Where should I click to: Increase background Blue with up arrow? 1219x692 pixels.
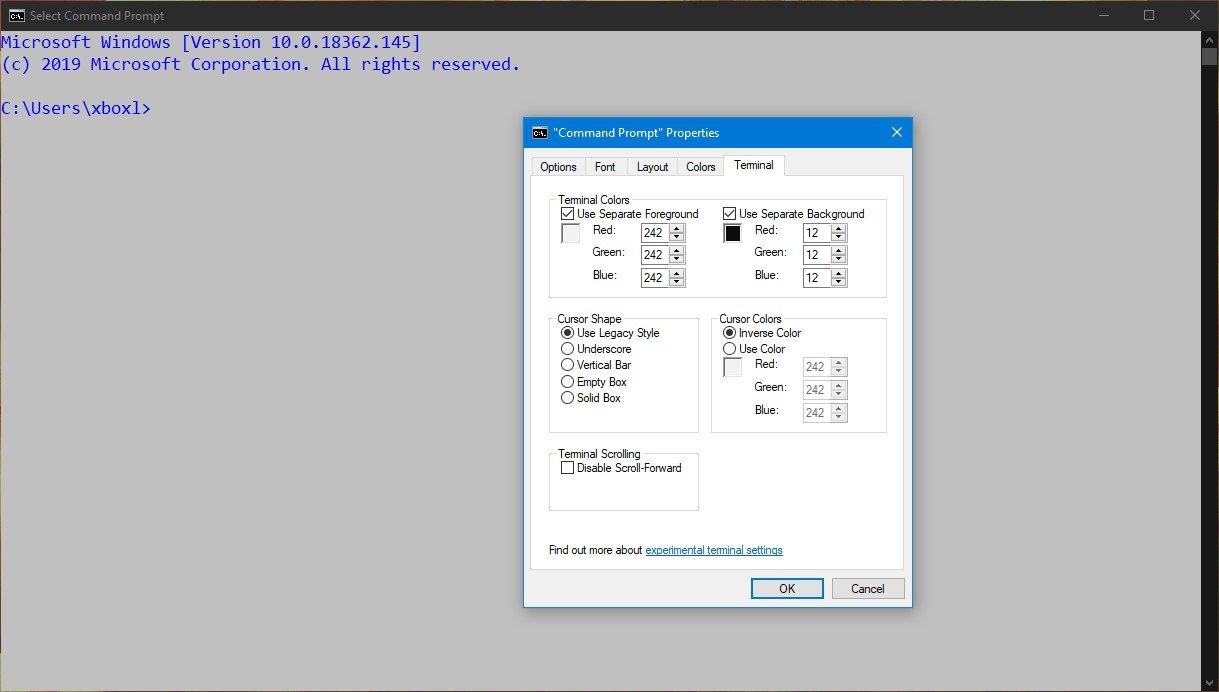point(839,273)
